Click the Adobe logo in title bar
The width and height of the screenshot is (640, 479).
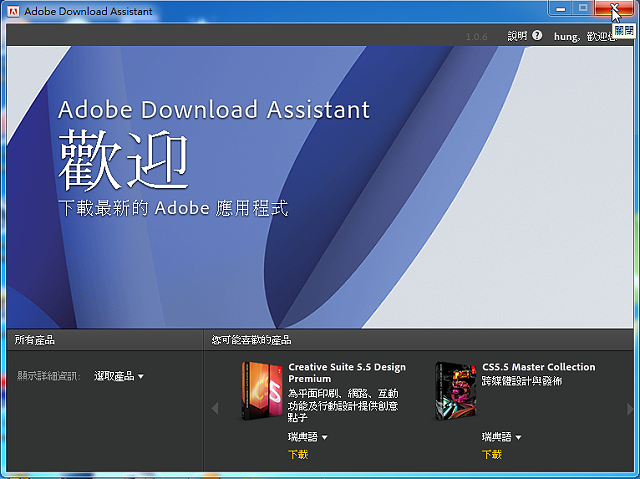pyautogui.click(x=13, y=11)
